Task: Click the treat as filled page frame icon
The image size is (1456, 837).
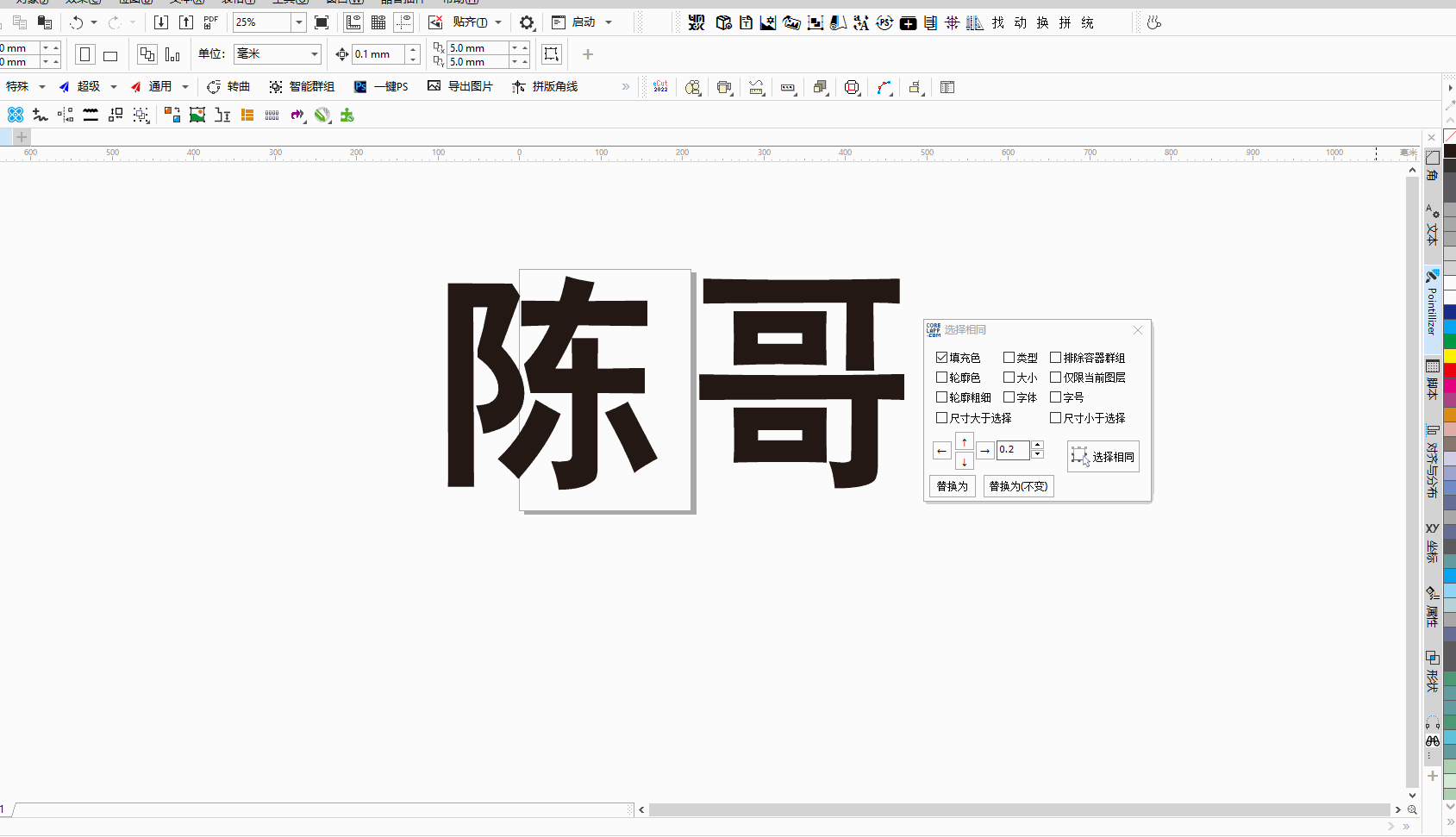Action: (552, 54)
